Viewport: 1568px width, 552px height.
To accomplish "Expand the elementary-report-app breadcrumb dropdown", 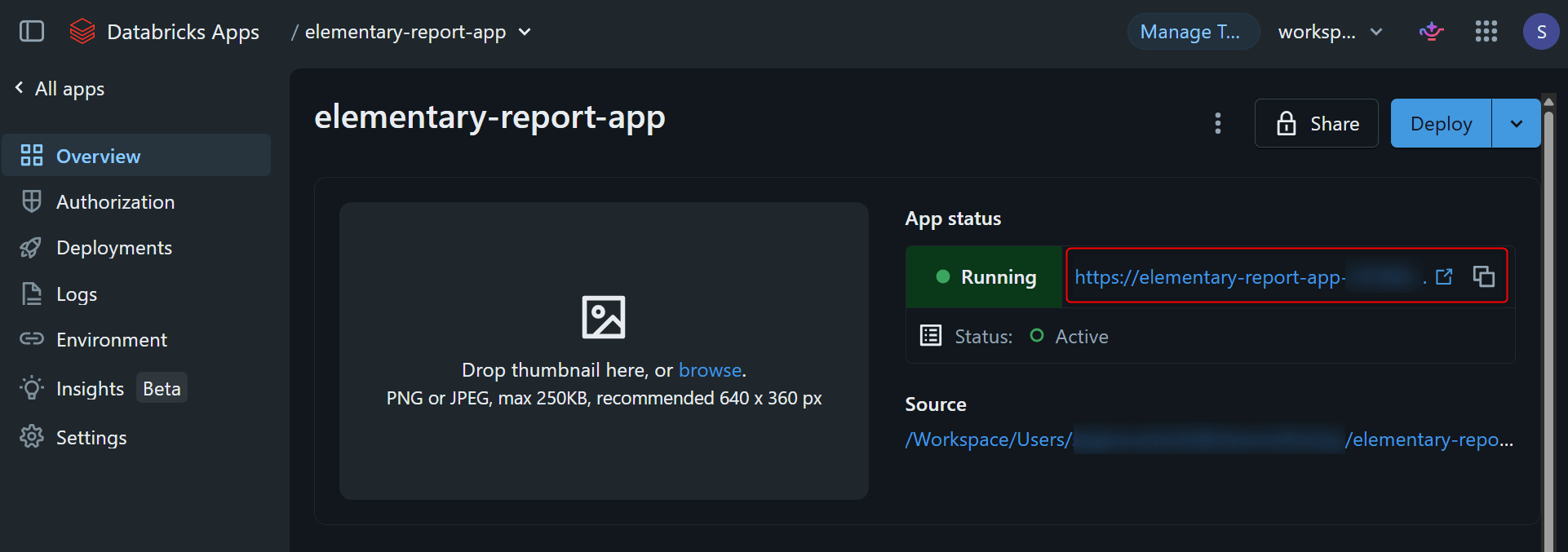I will [525, 32].
